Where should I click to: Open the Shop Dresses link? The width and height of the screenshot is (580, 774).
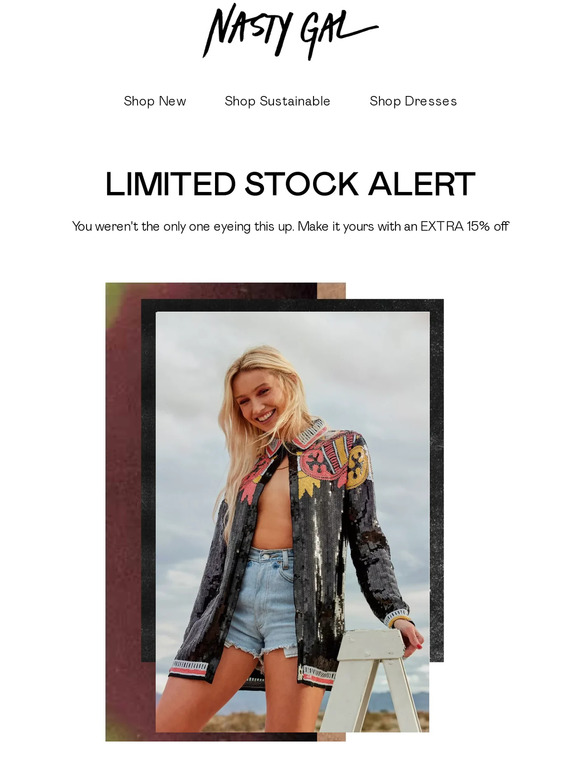coord(413,101)
